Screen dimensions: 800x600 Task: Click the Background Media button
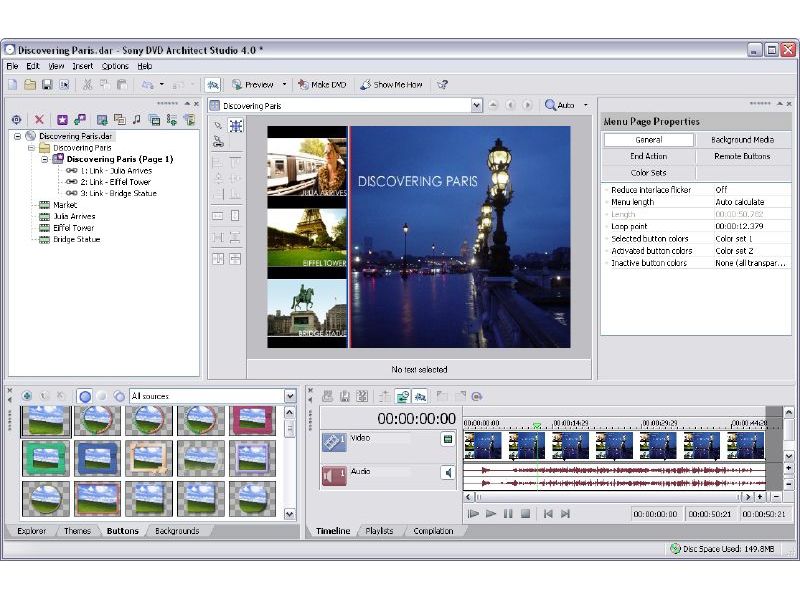click(x=742, y=140)
